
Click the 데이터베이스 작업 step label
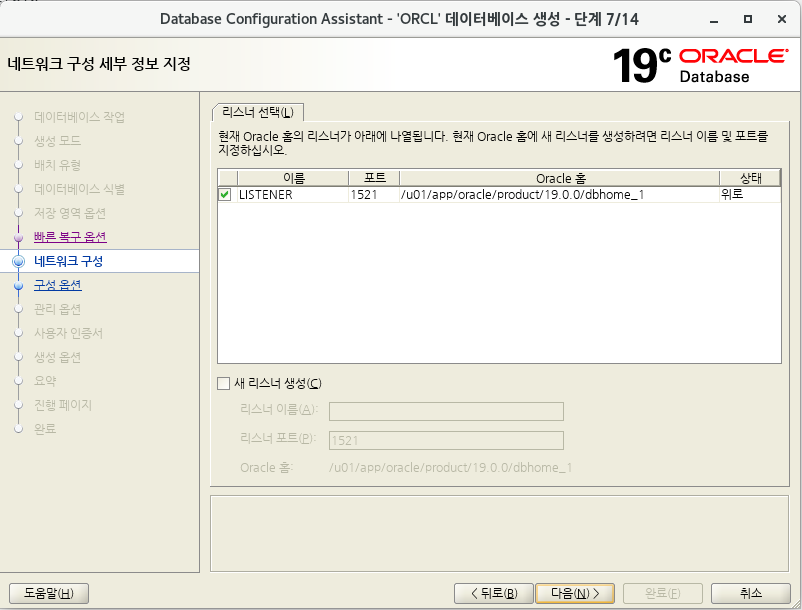(79, 117)
